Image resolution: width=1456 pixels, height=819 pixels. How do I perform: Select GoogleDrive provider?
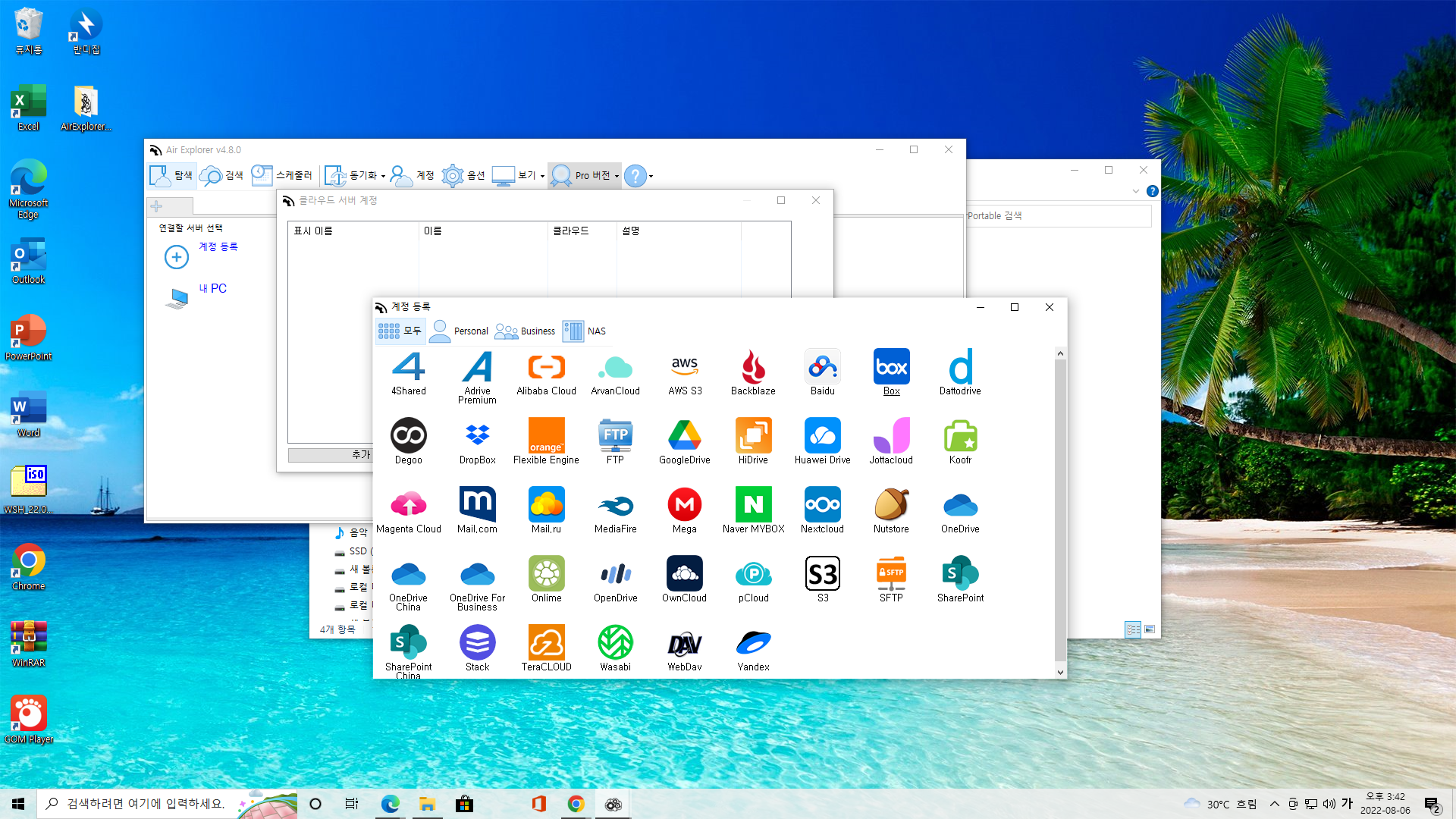tap(684, 441)
